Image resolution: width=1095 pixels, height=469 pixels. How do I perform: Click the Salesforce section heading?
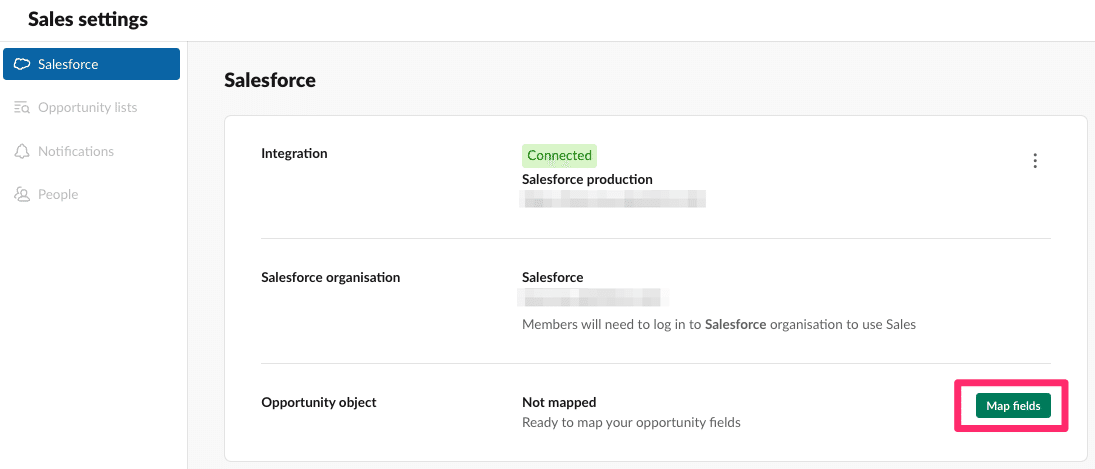click(270, 80)
